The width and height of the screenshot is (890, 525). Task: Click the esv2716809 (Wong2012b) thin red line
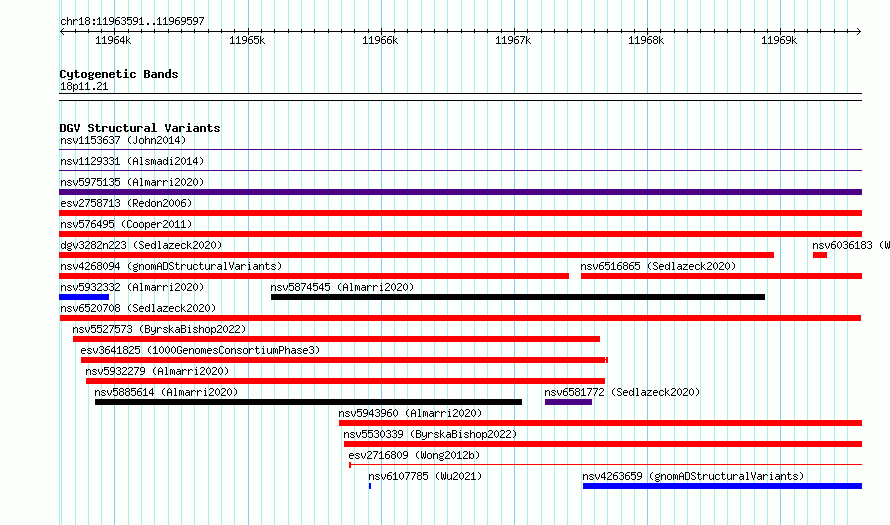606,465
